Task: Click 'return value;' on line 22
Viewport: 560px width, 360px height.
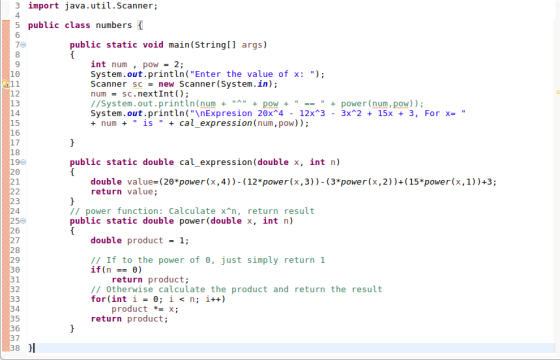Action: (x=124, y=192)
